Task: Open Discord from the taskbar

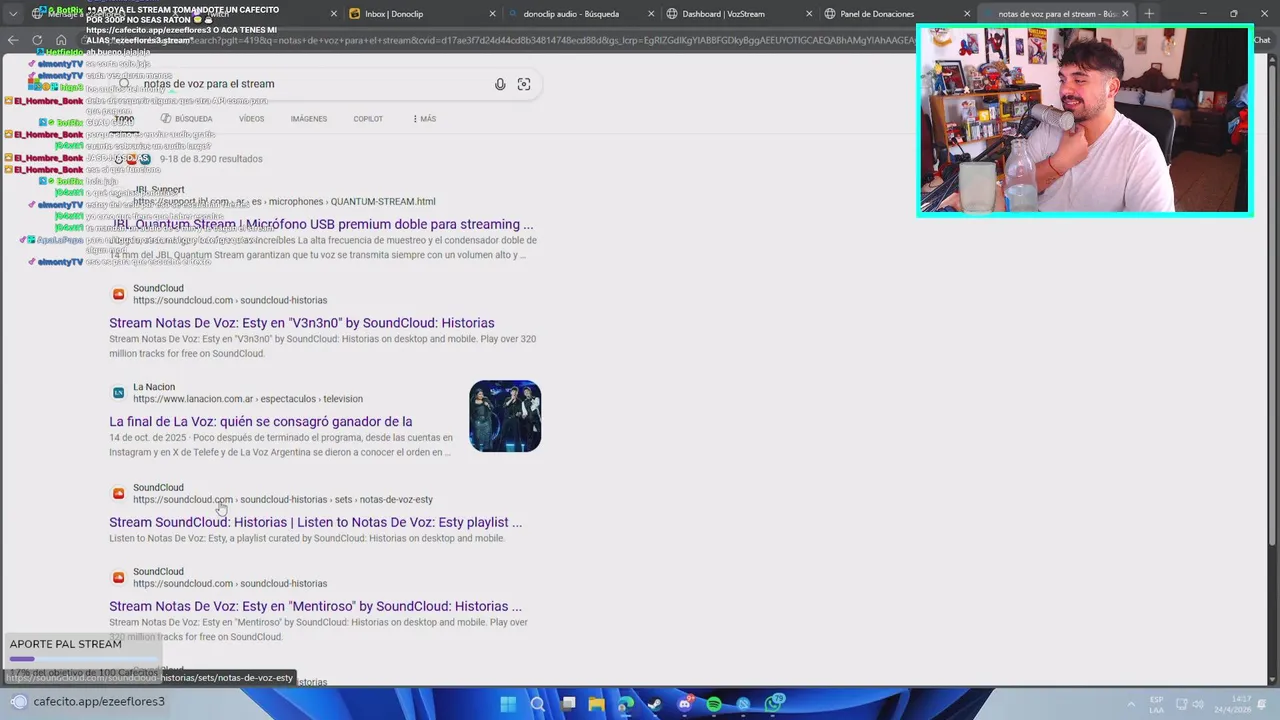Action: (x=685, y=704)
